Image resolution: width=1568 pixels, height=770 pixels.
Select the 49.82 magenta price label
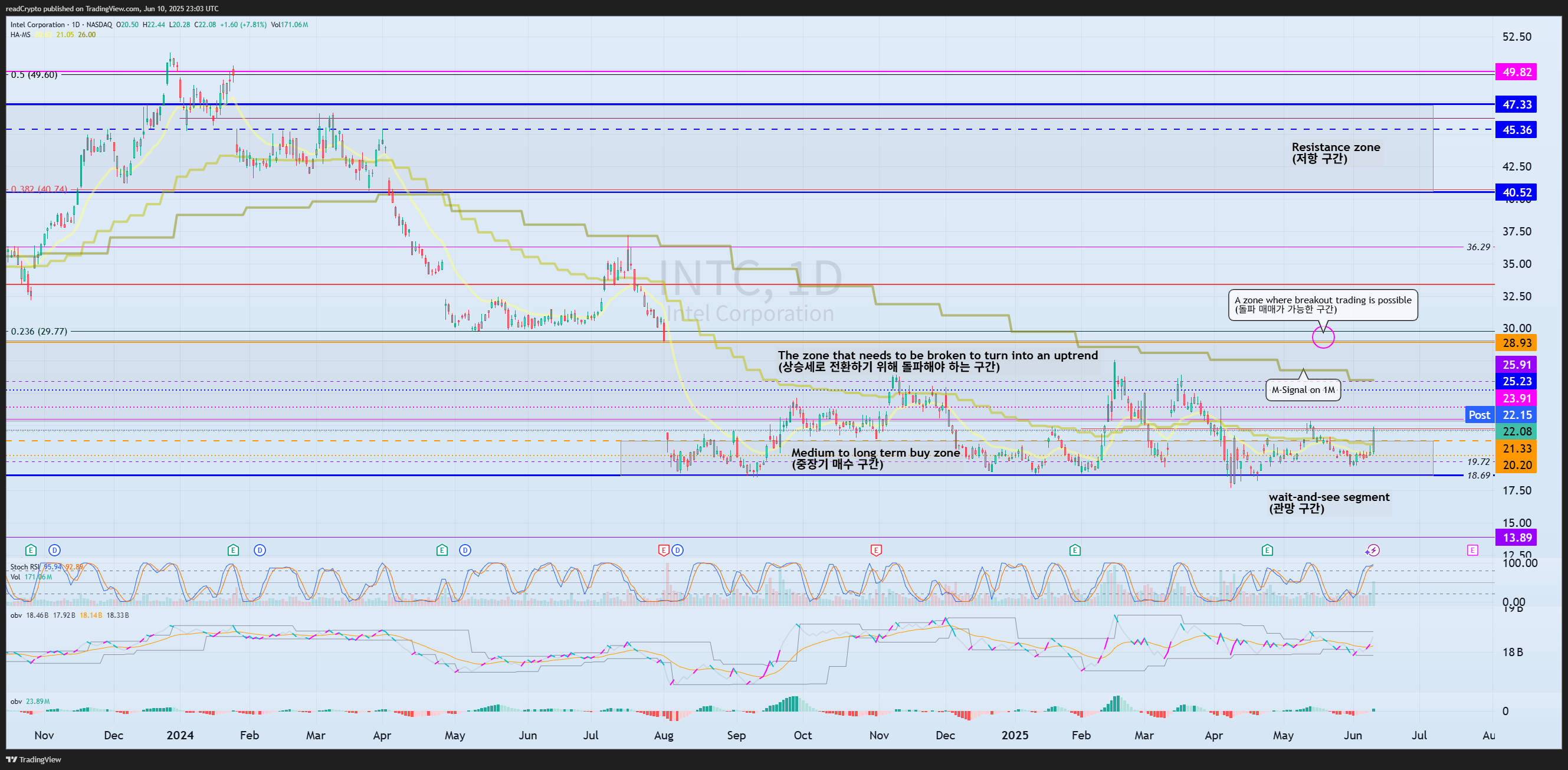pos(1515,72)
